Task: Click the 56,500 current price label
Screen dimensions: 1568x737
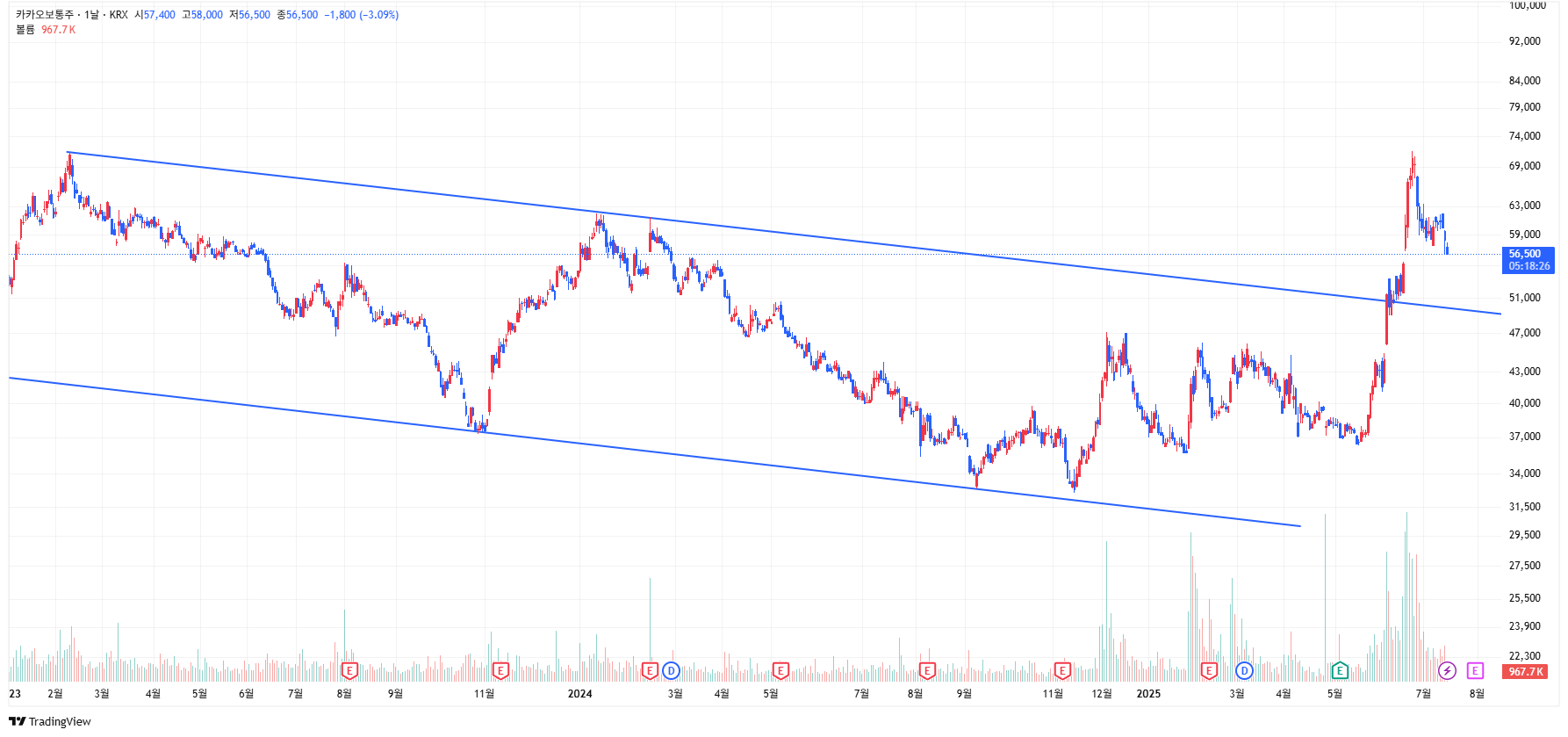Action: [1528, 254]
